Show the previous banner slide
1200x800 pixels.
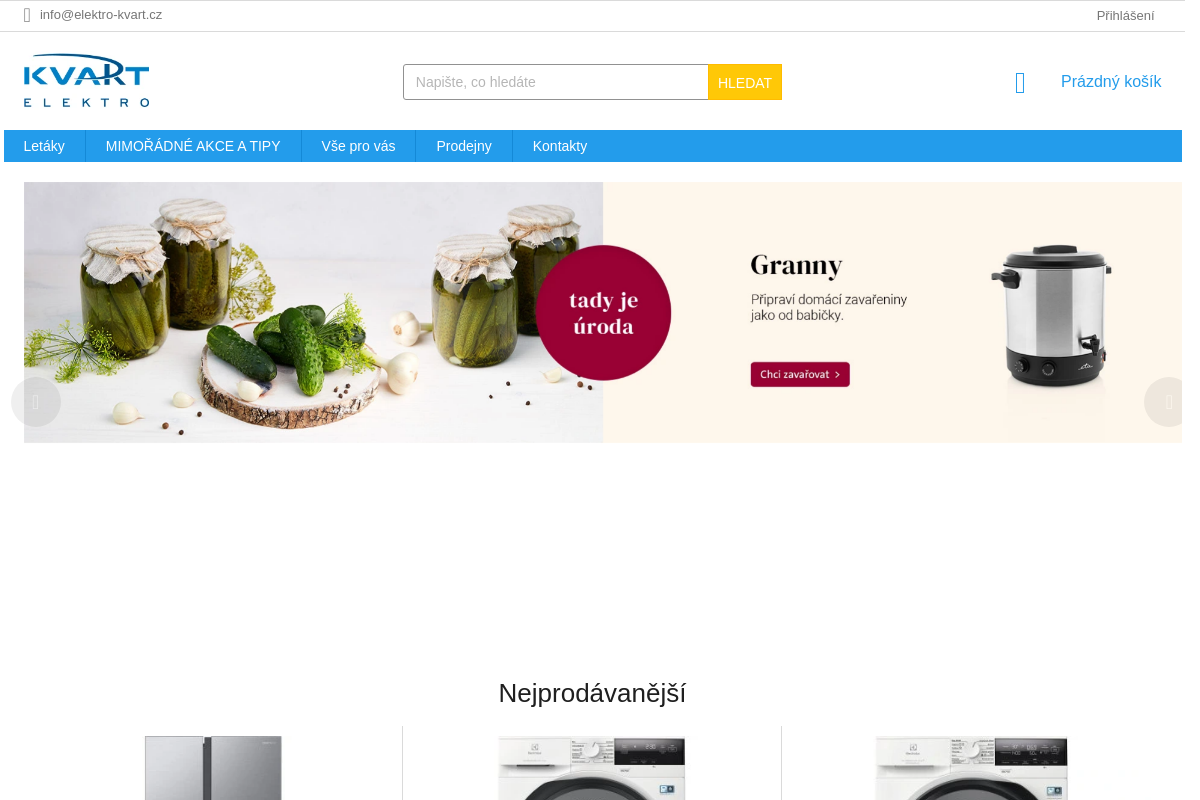[36, 402]
